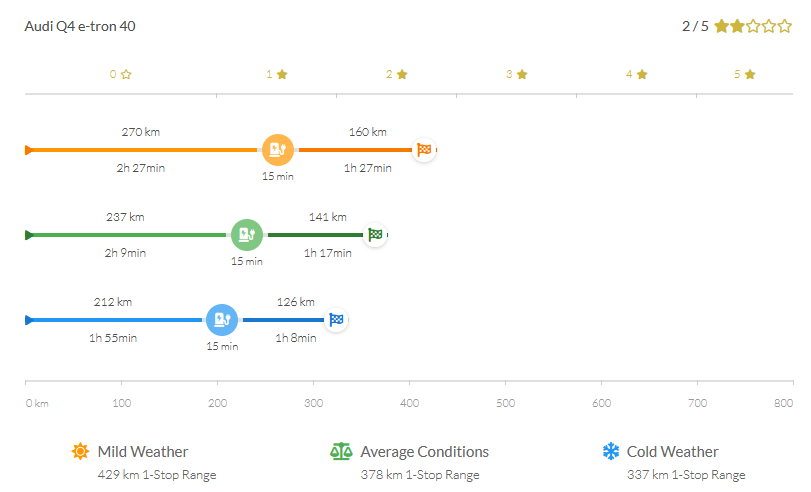The height and width of the screenshot is (492, 811).
Task: Click the Cold Weather label
Action: click(672, 452)
